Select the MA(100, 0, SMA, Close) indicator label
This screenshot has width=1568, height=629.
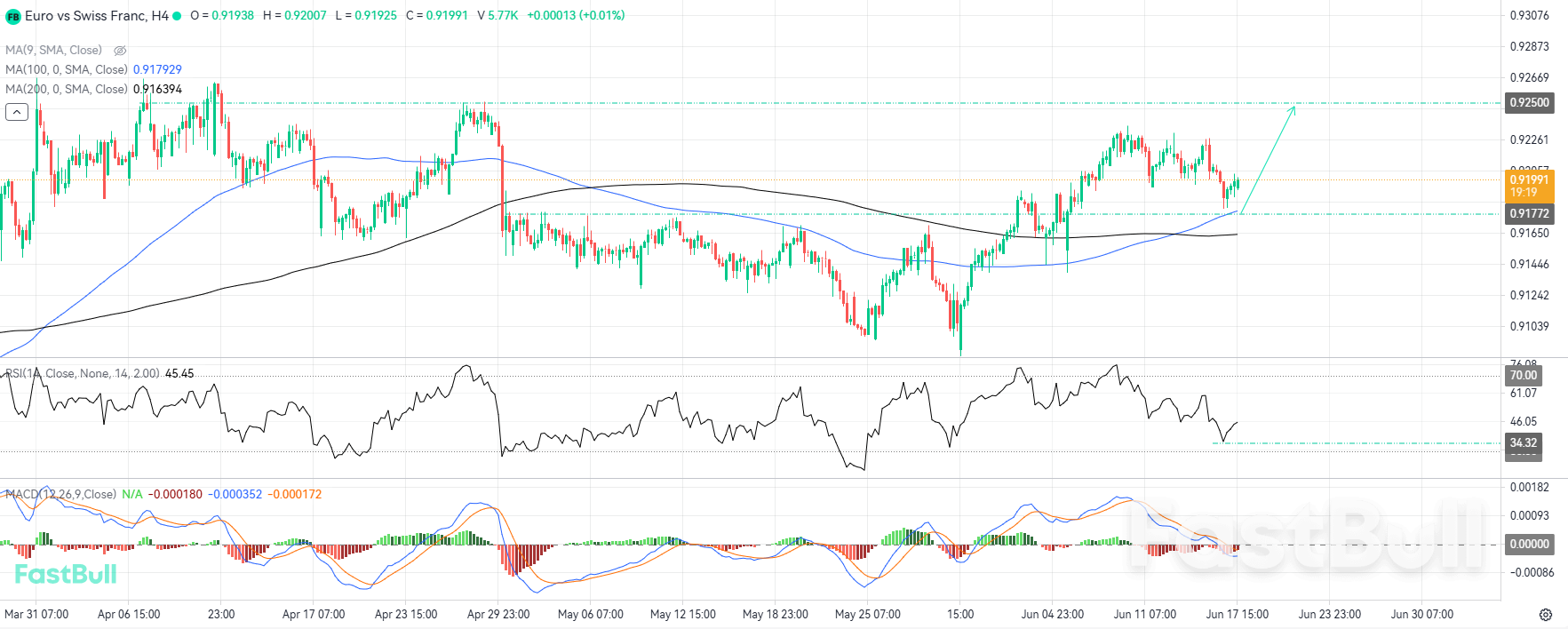[67, 69]
